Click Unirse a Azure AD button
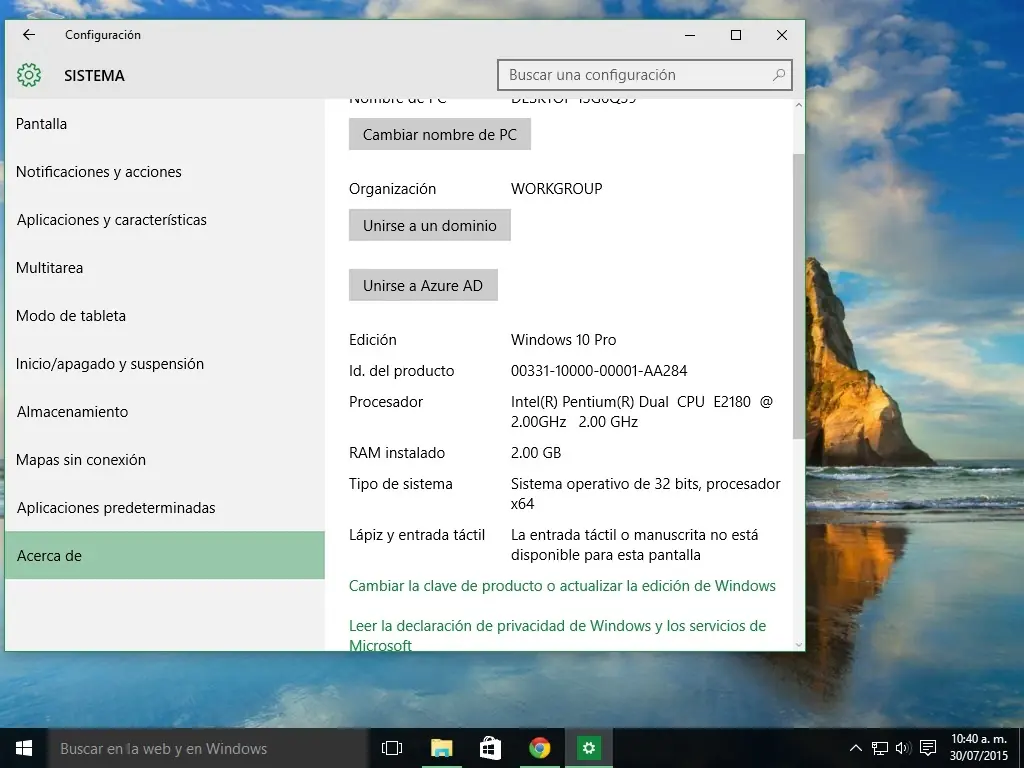1024x768 pixels. pos(423,285)
